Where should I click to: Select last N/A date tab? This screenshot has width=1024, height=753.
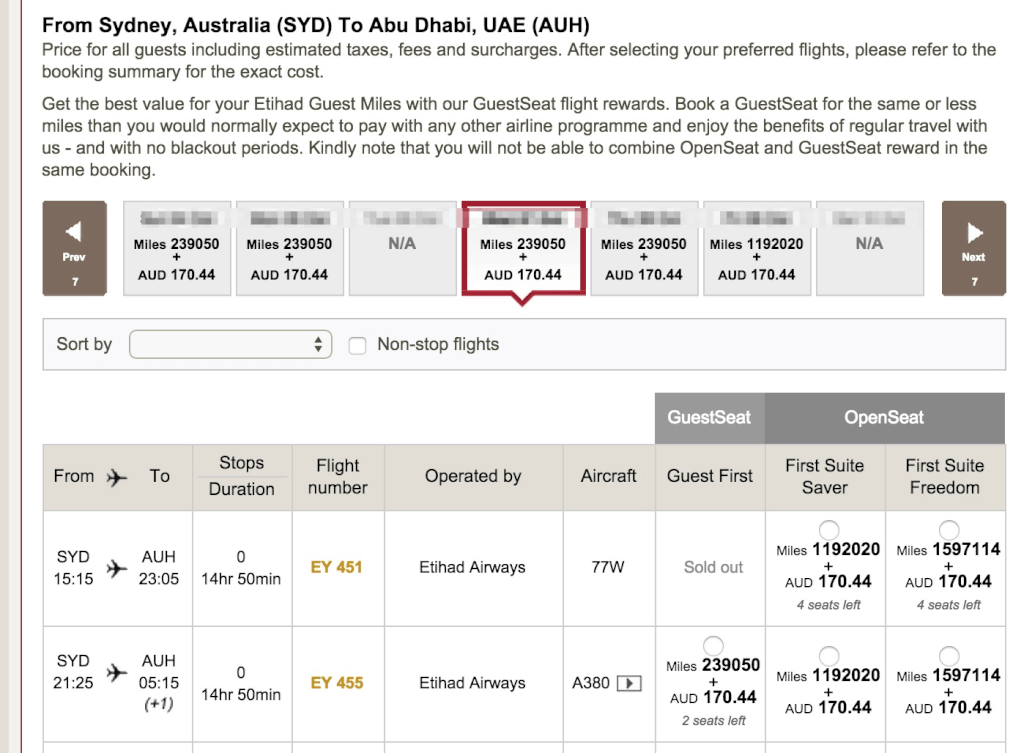tap(870, 248)
